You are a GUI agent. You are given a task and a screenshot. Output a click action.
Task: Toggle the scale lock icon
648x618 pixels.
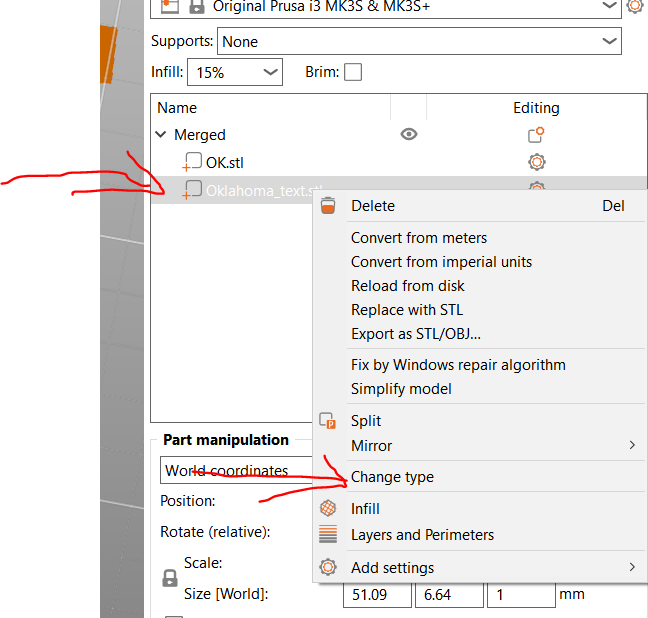(x=170, y=578)
